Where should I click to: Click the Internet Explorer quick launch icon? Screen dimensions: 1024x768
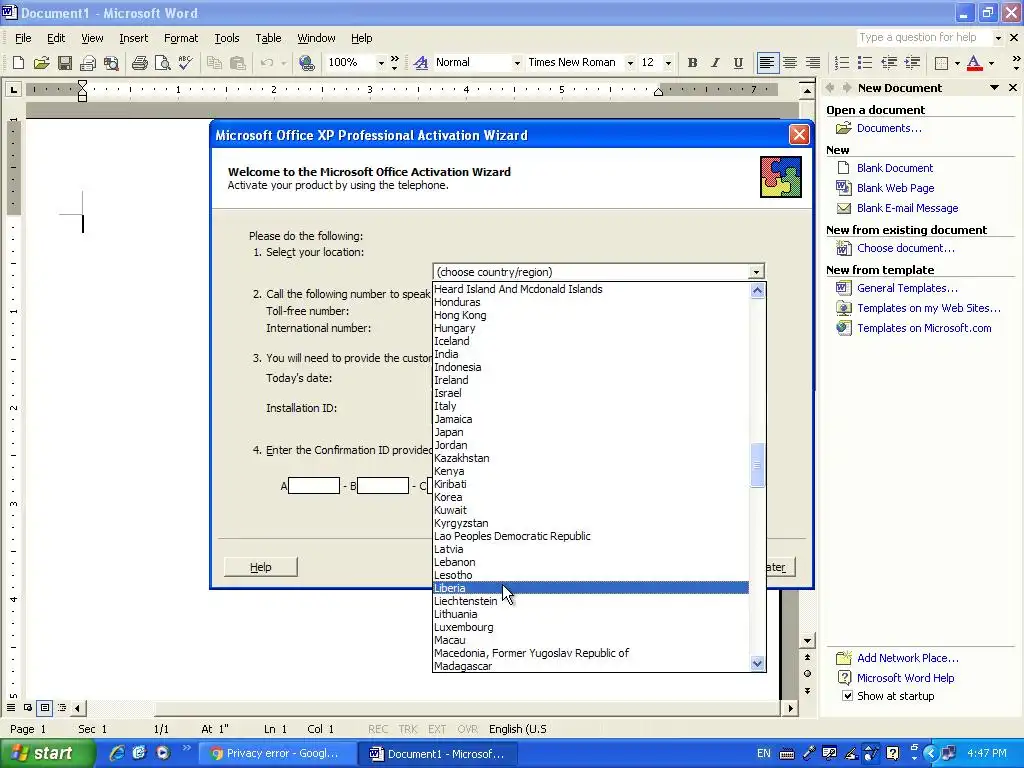click(x=116, y=753)
